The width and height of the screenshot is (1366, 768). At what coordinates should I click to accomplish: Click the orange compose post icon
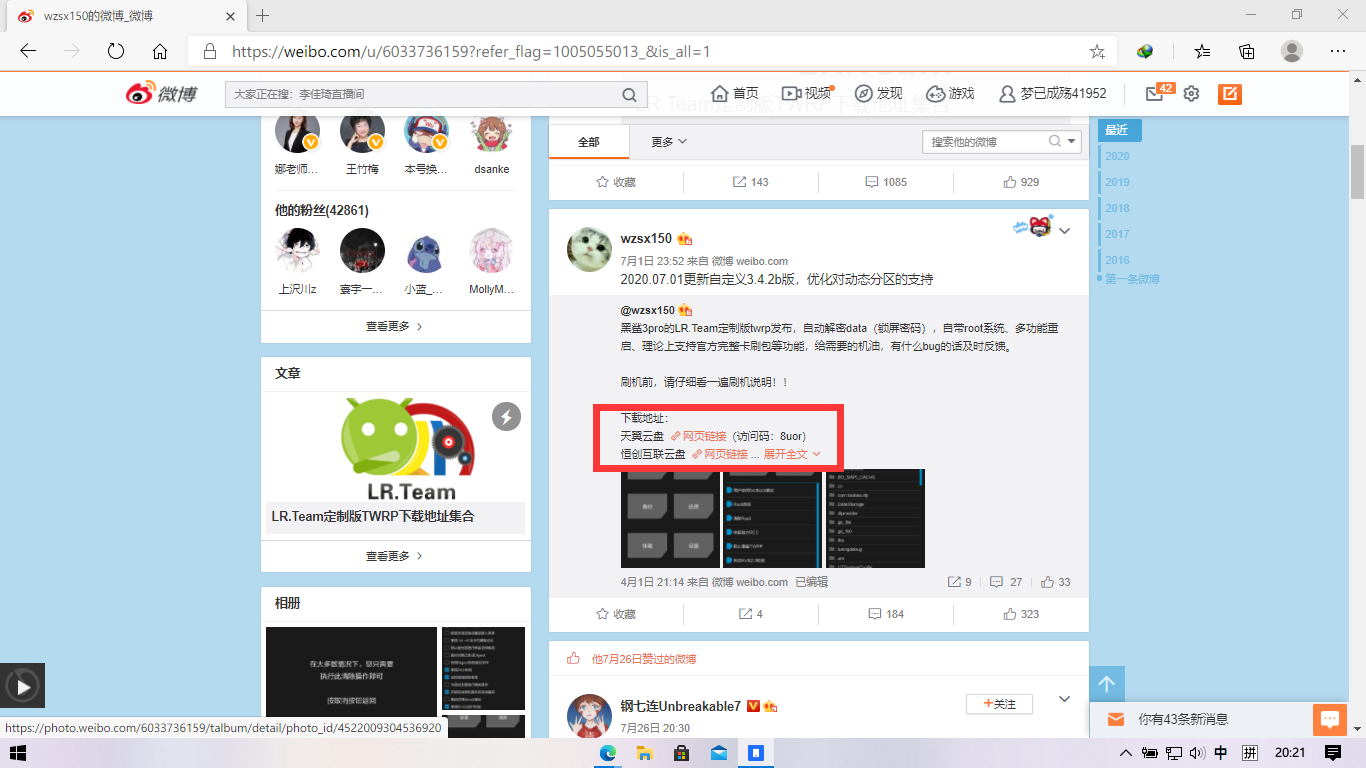1230,93
